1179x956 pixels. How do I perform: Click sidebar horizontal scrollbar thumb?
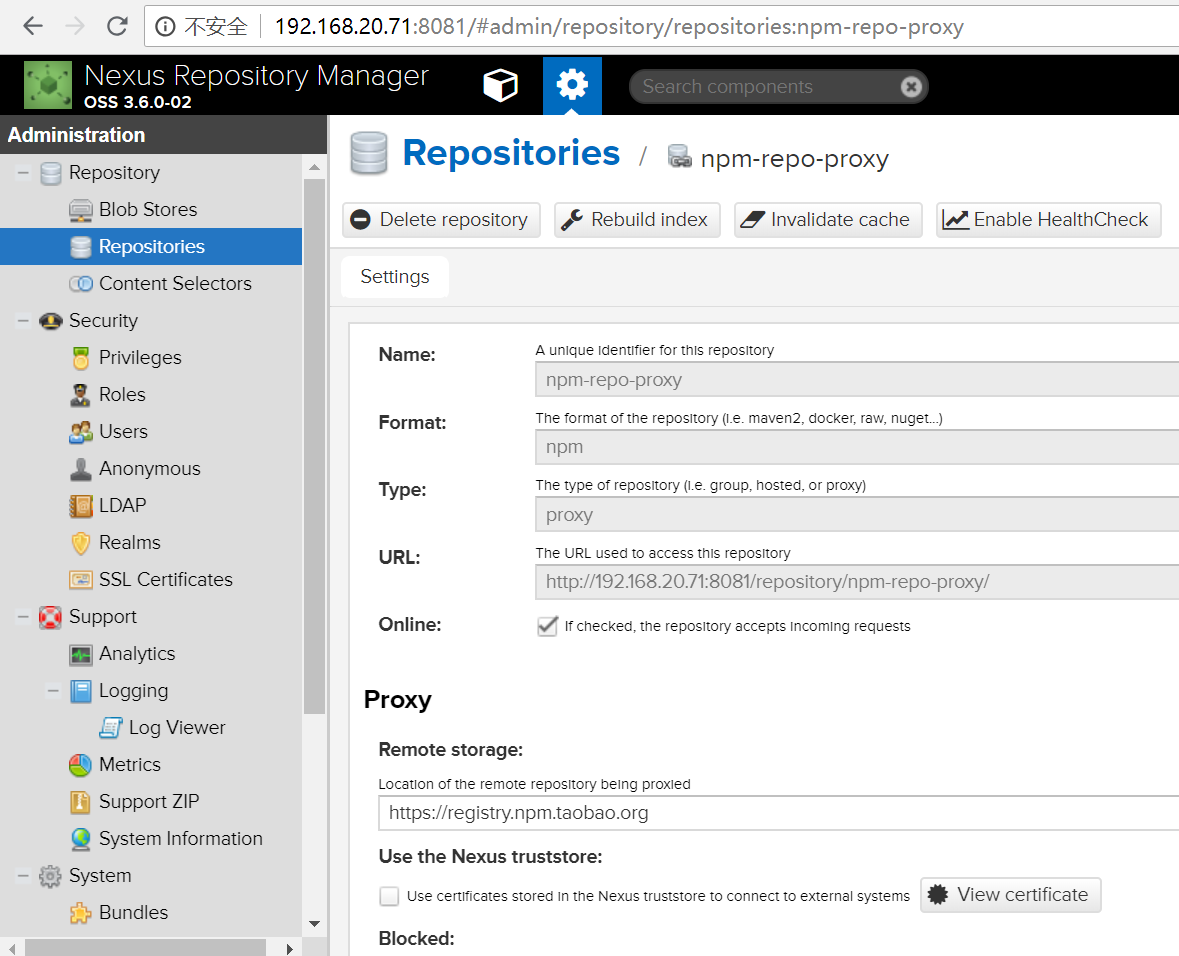tap(145, 948)
